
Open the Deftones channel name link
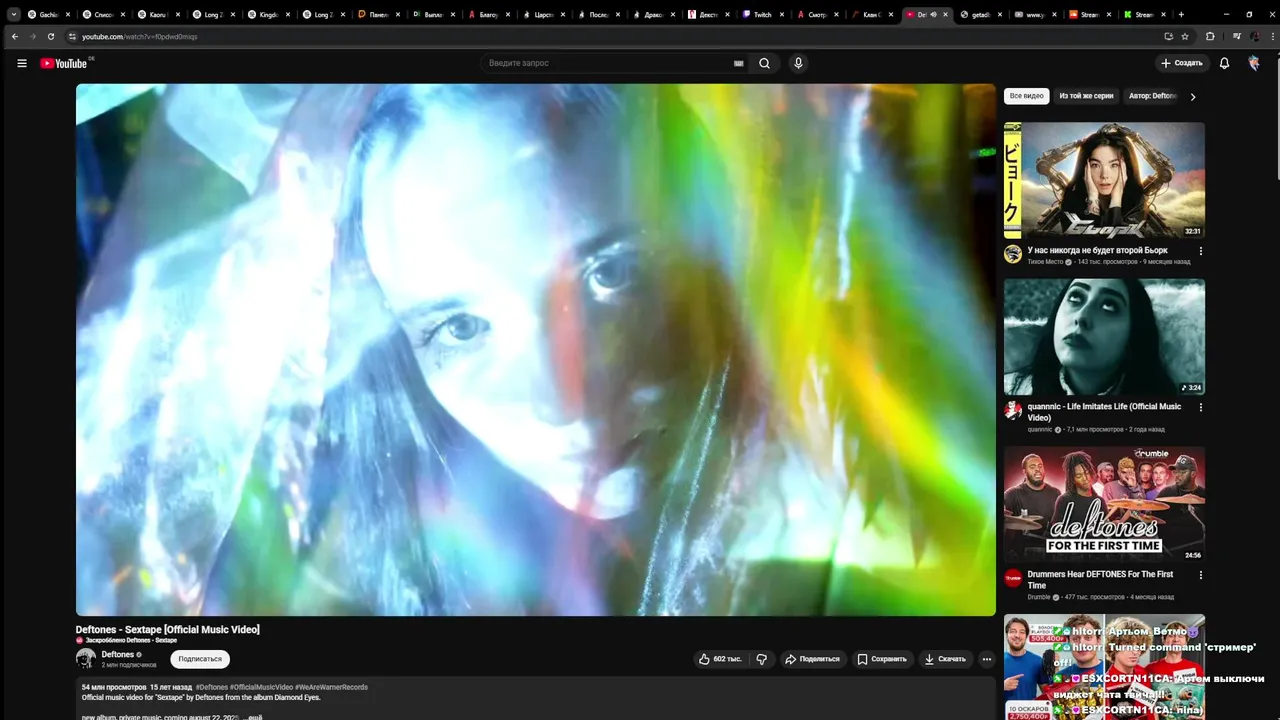click(x=118, y=654)
